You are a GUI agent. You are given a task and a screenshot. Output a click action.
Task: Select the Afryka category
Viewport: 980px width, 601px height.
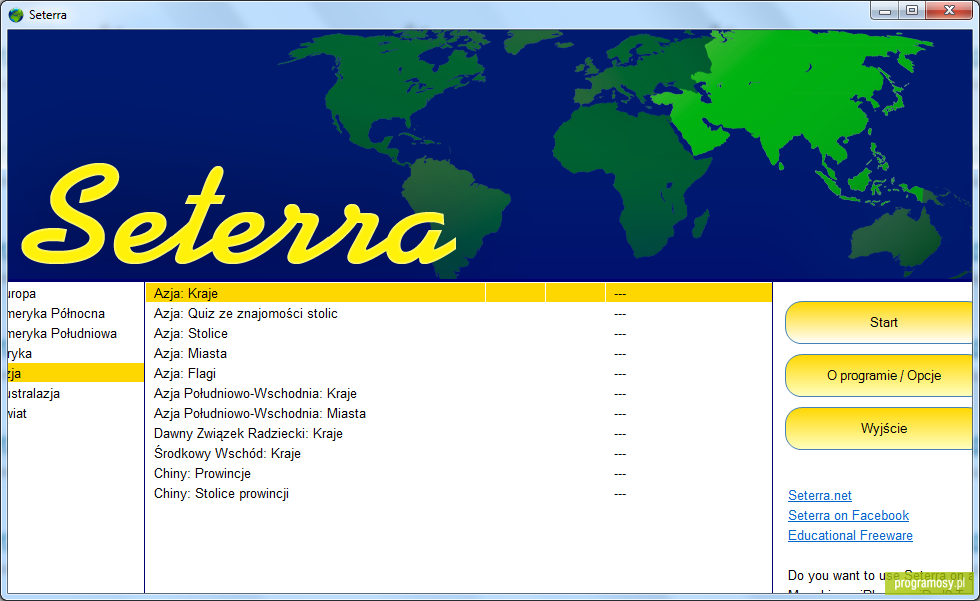[76, 354]
